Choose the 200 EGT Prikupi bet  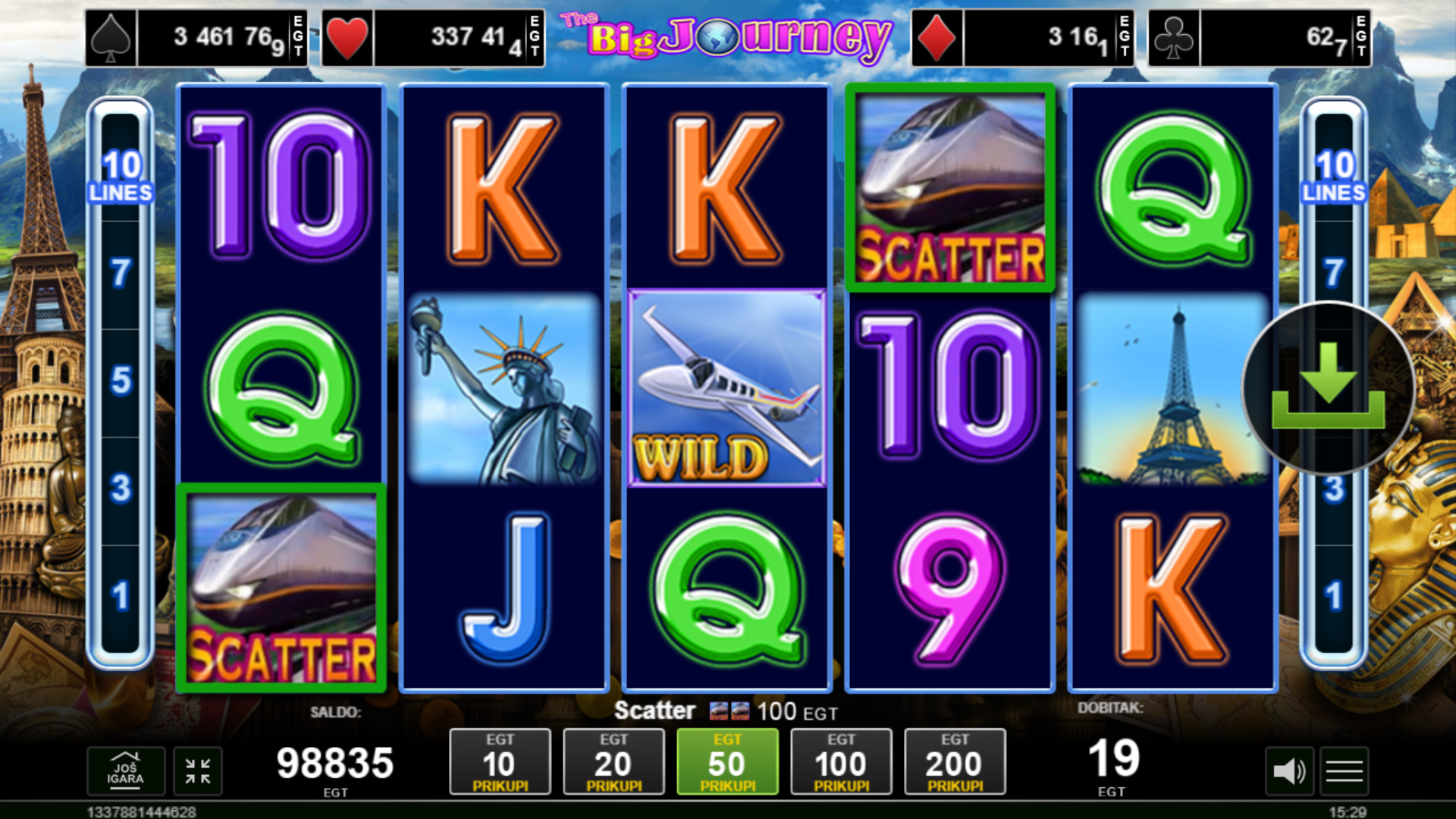pyautogui.click(x=955, y=761)
